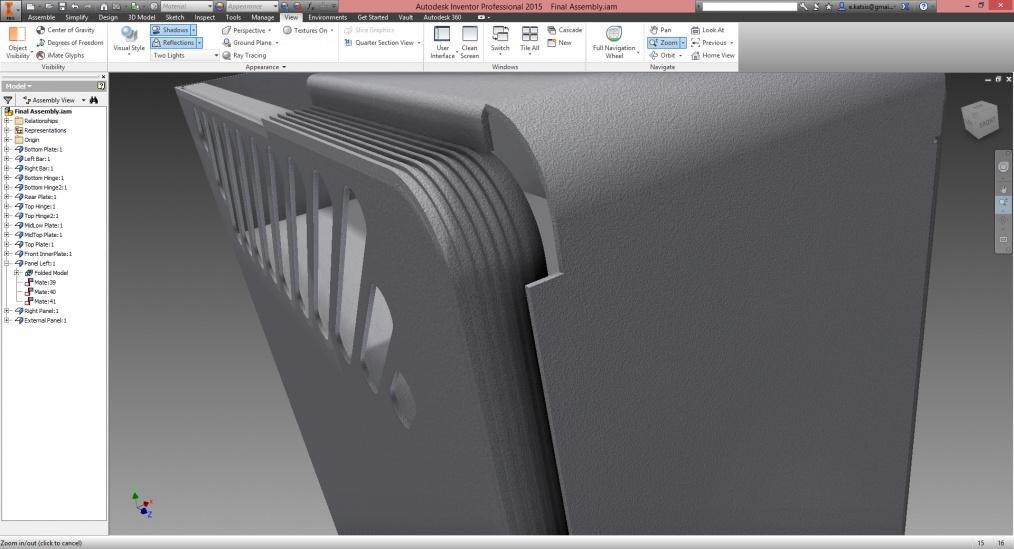Select Mate:40 constraint in the browser

click(45, 292)
